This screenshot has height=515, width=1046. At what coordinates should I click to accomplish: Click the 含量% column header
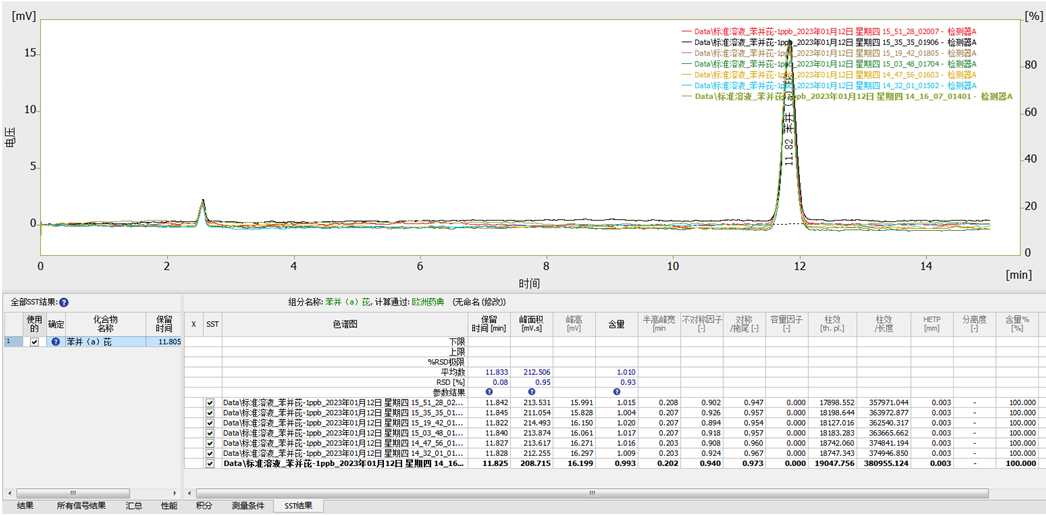click(x=1017, y=324)
